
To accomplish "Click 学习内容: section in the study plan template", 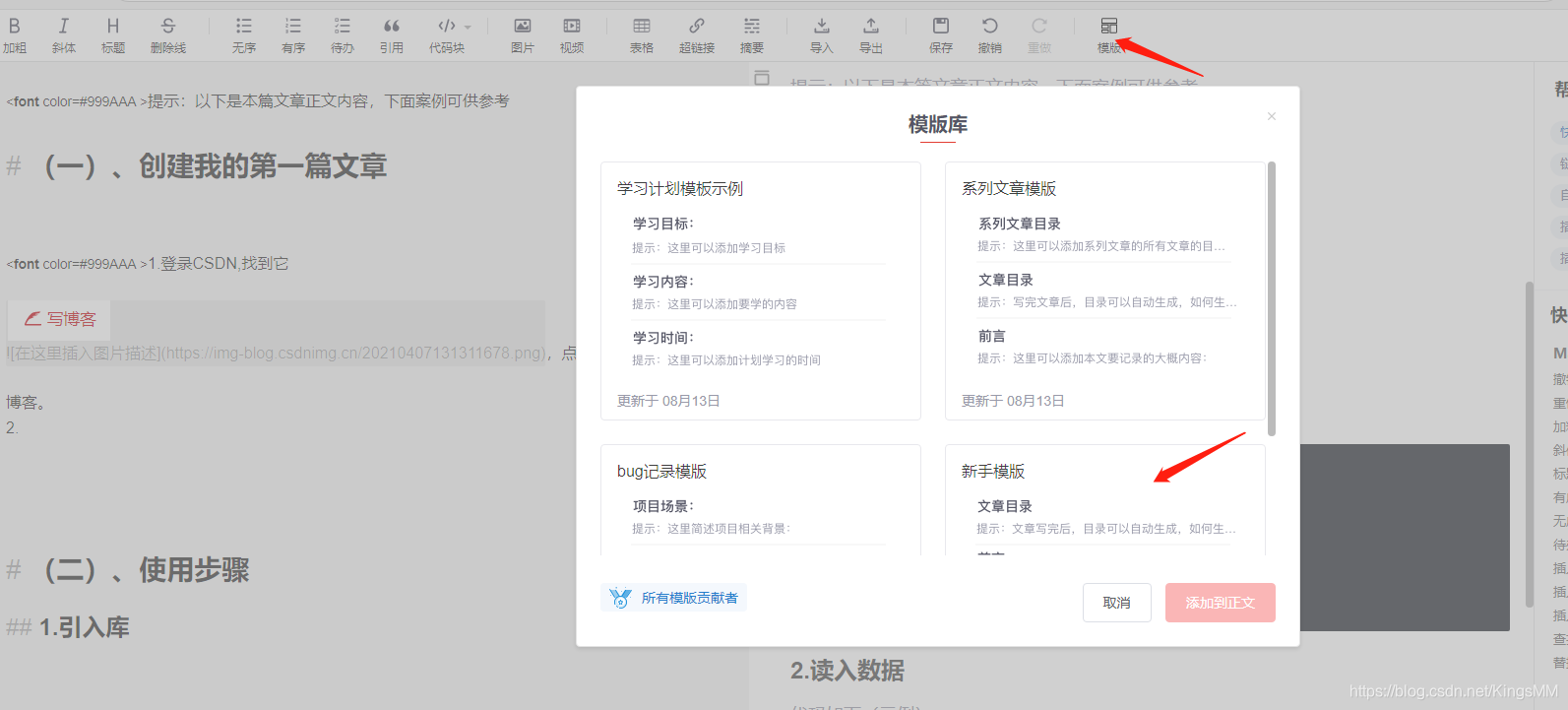I will click(x=663, y=281).
